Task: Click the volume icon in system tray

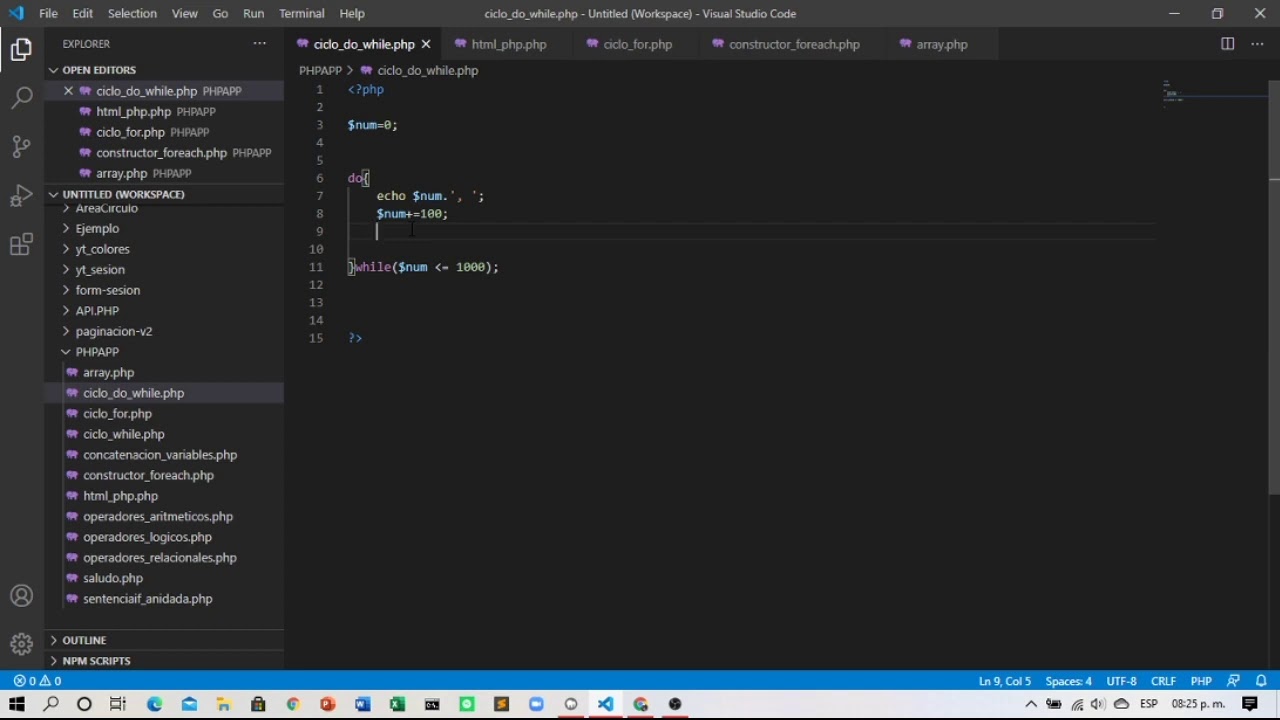Action: point(1098,704)
